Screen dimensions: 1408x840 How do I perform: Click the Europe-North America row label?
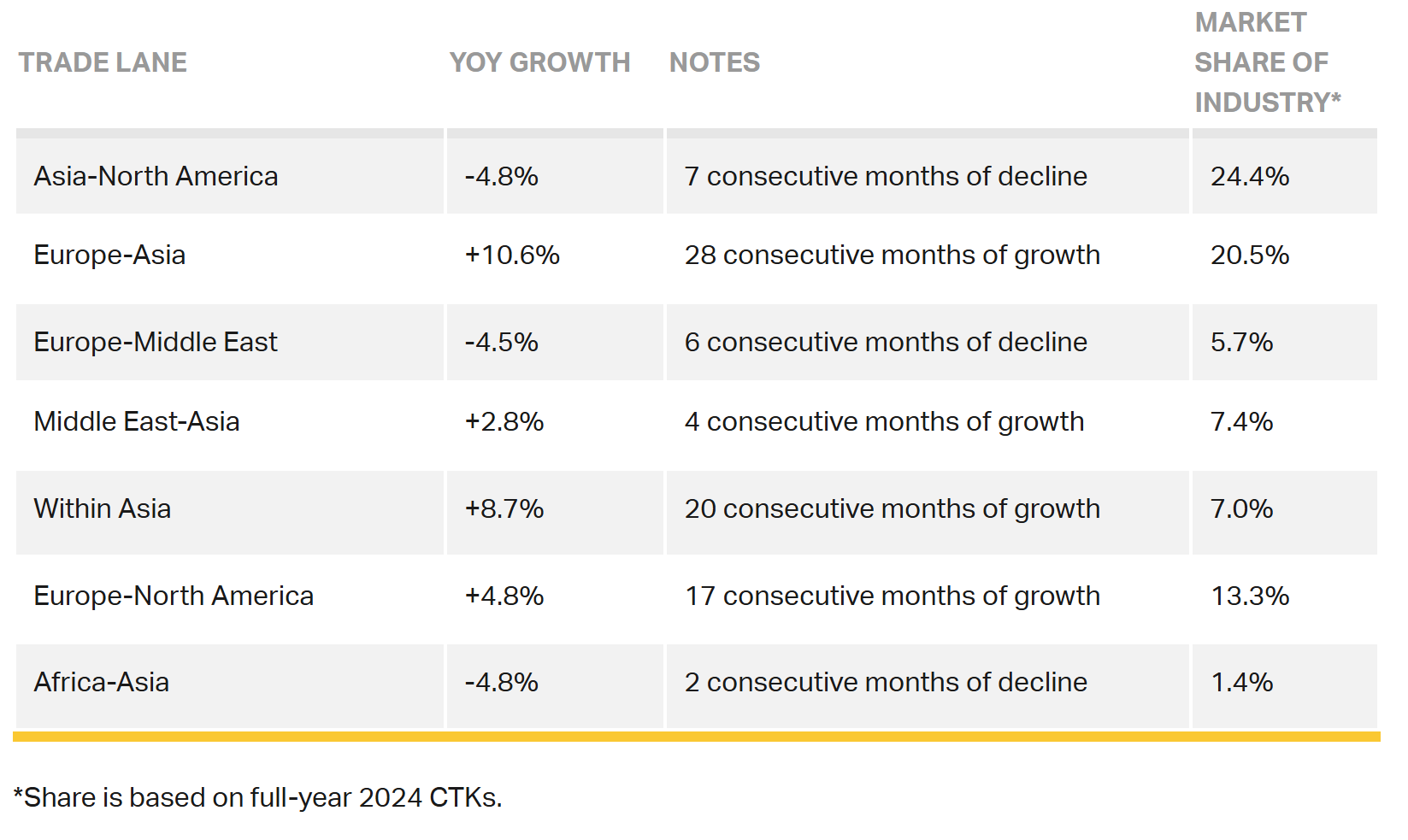click(x=174, y=596)
